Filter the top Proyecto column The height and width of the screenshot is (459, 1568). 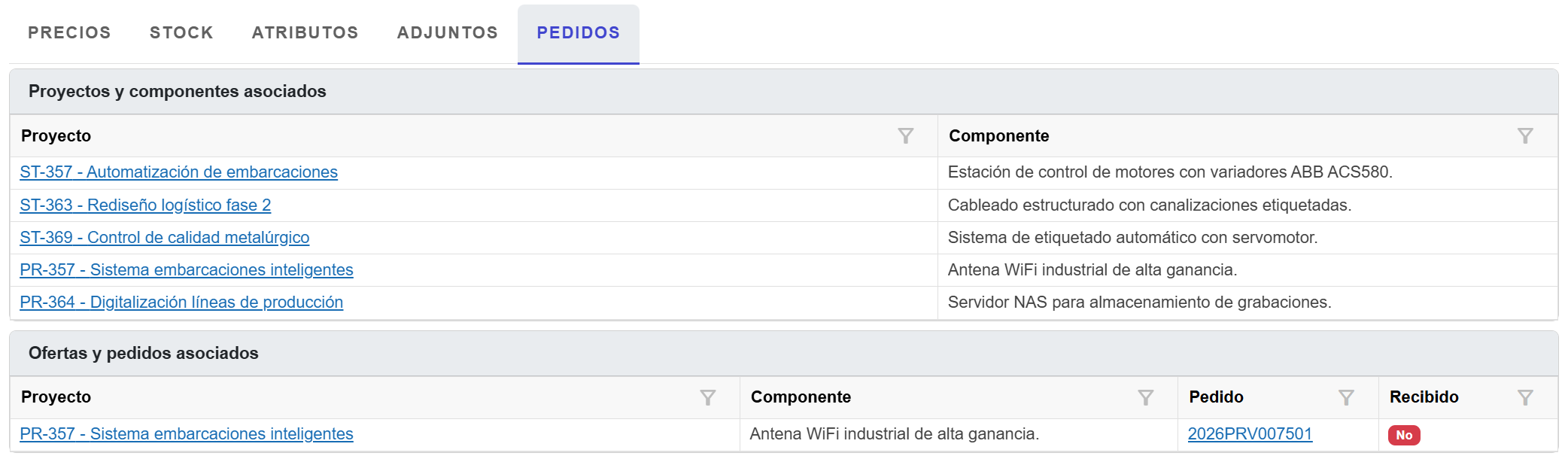pos(905,136)
